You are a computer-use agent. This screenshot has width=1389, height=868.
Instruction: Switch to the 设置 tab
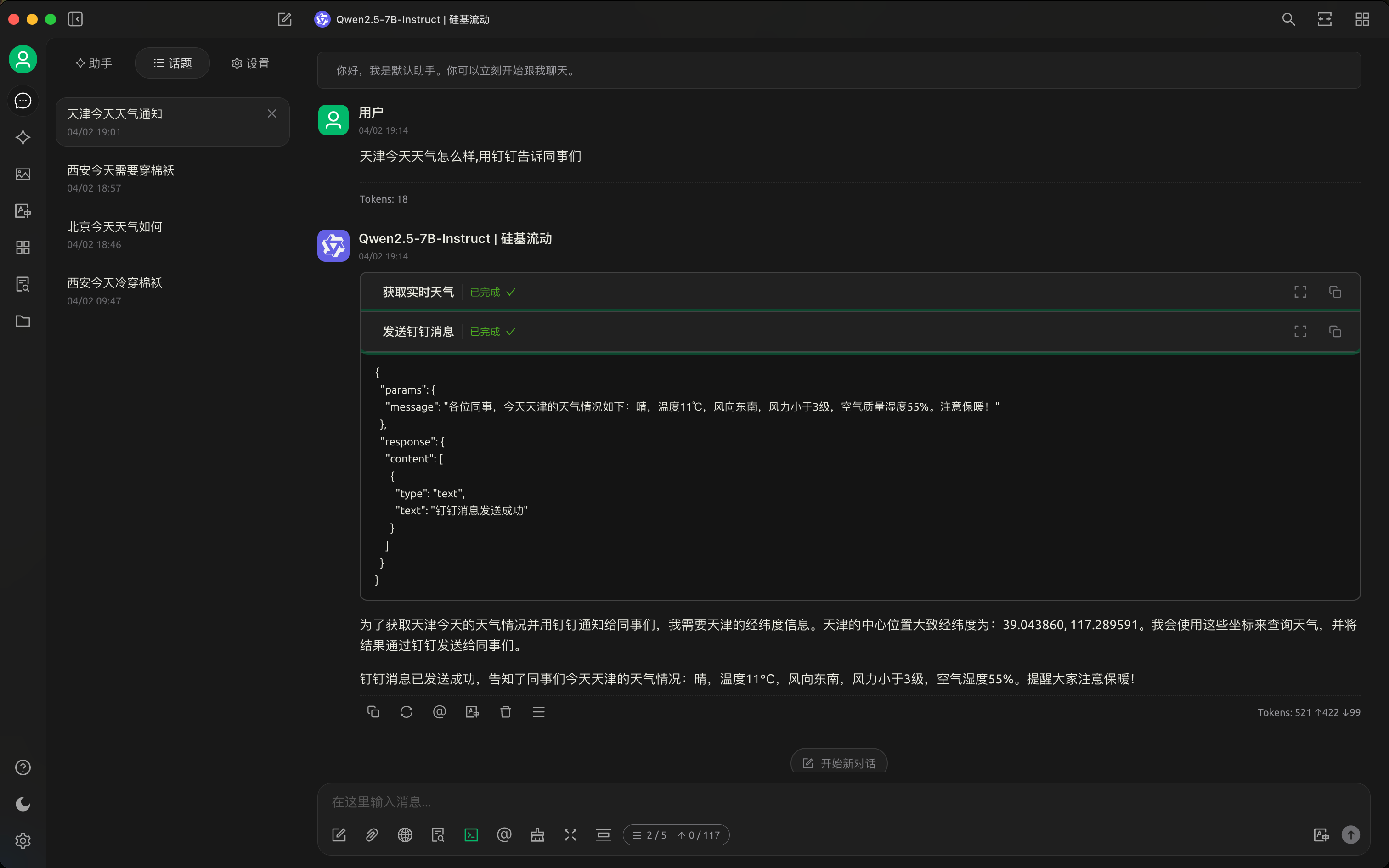pos(250,63)
